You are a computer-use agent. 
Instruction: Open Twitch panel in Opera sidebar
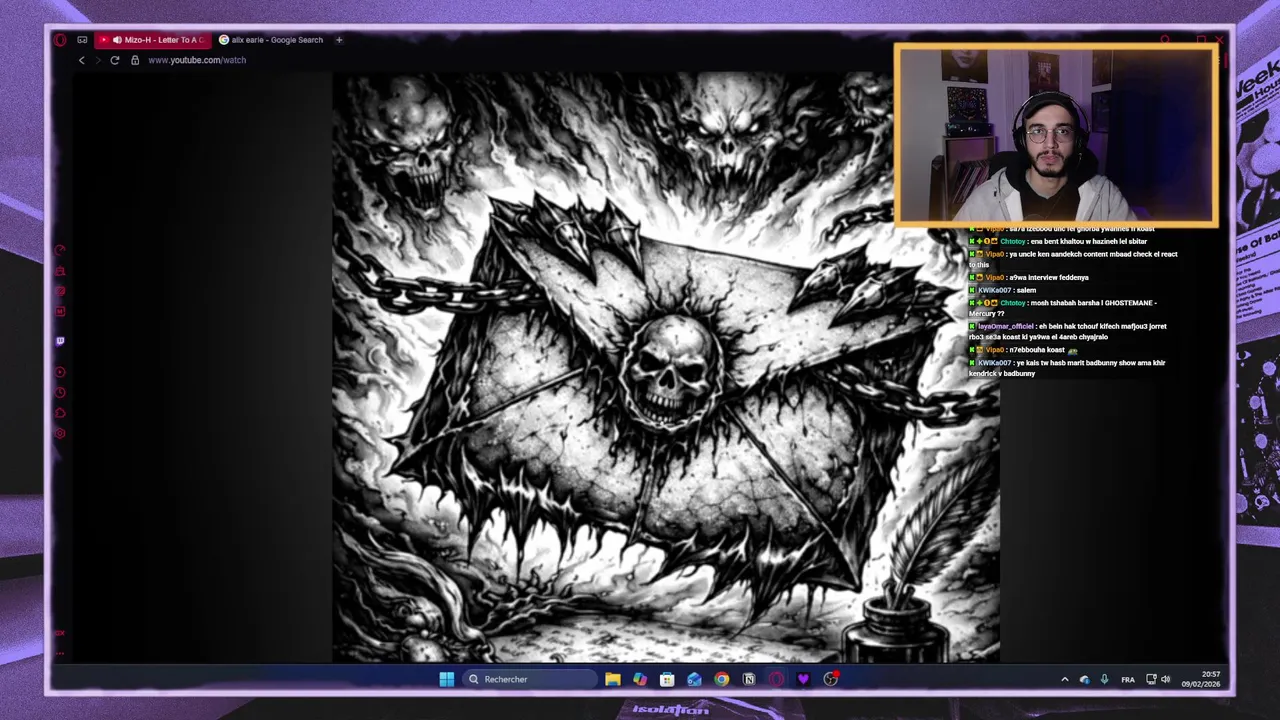click(60, 341)
